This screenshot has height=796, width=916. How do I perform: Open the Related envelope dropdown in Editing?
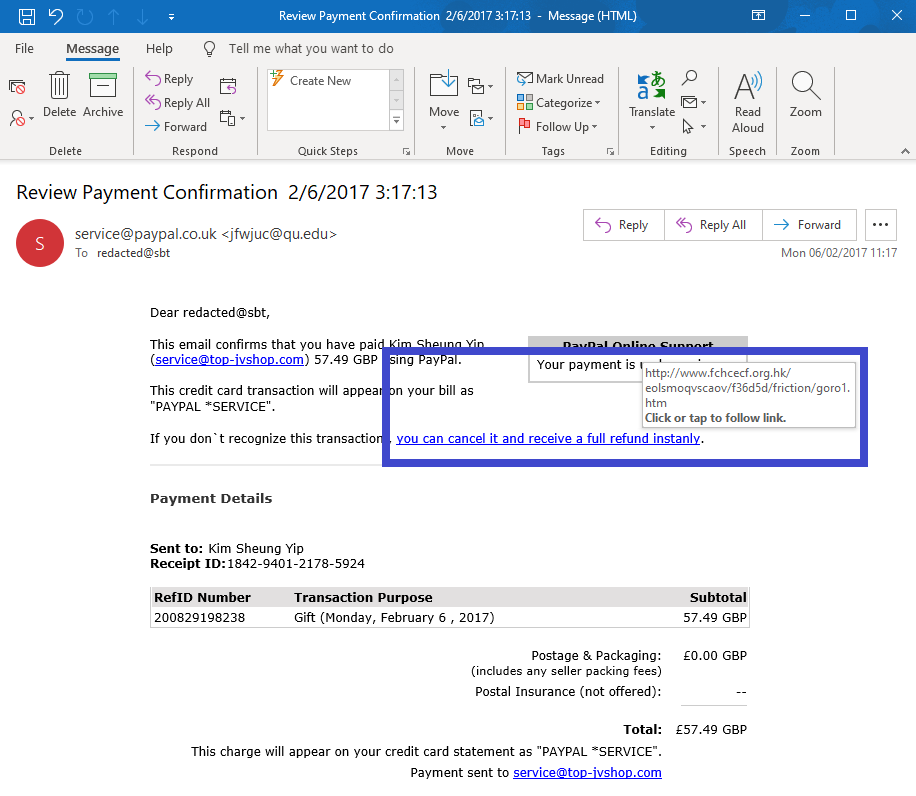[x=694, y=103]
